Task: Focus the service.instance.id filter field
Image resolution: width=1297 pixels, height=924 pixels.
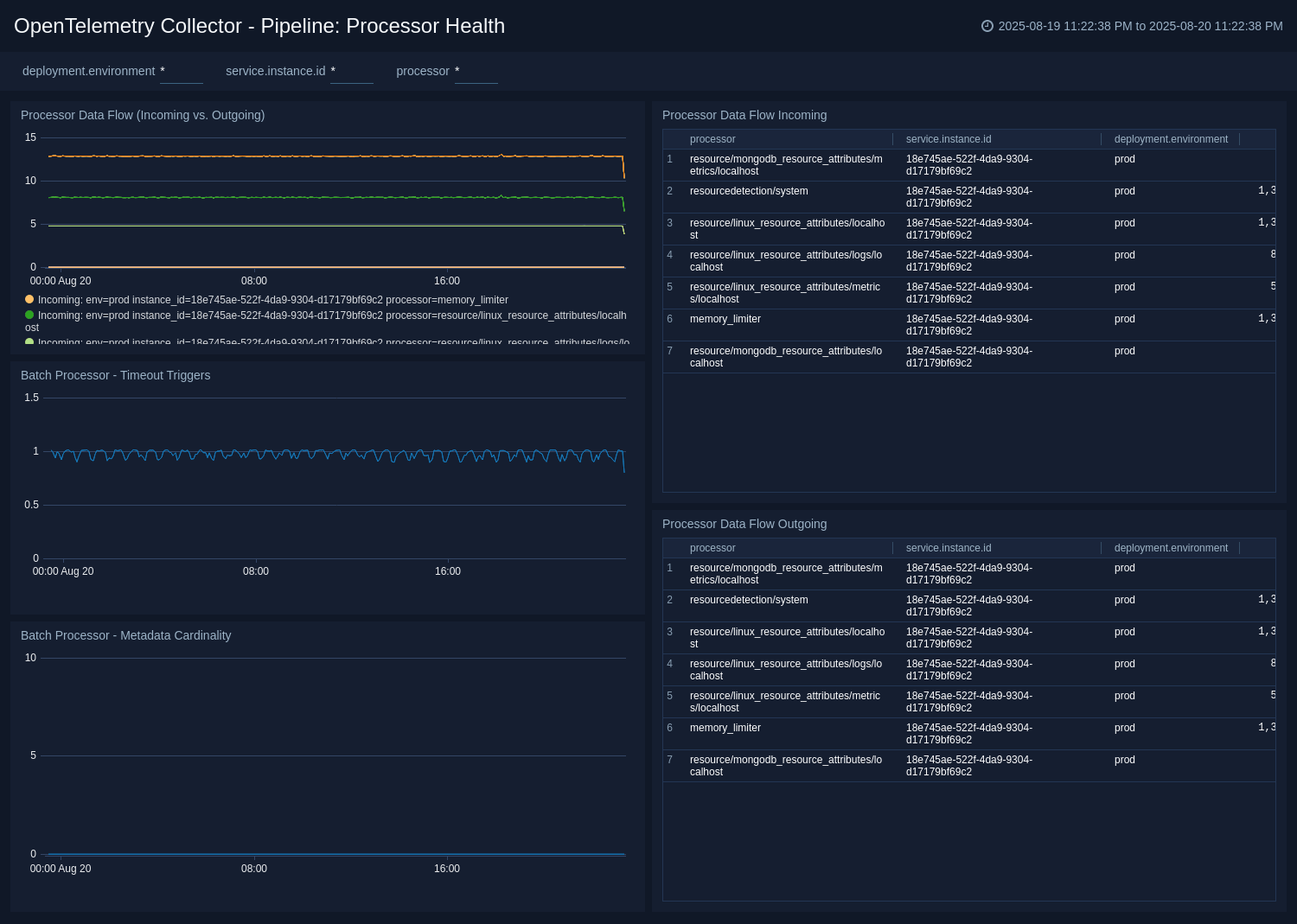Action: point(352,72)
